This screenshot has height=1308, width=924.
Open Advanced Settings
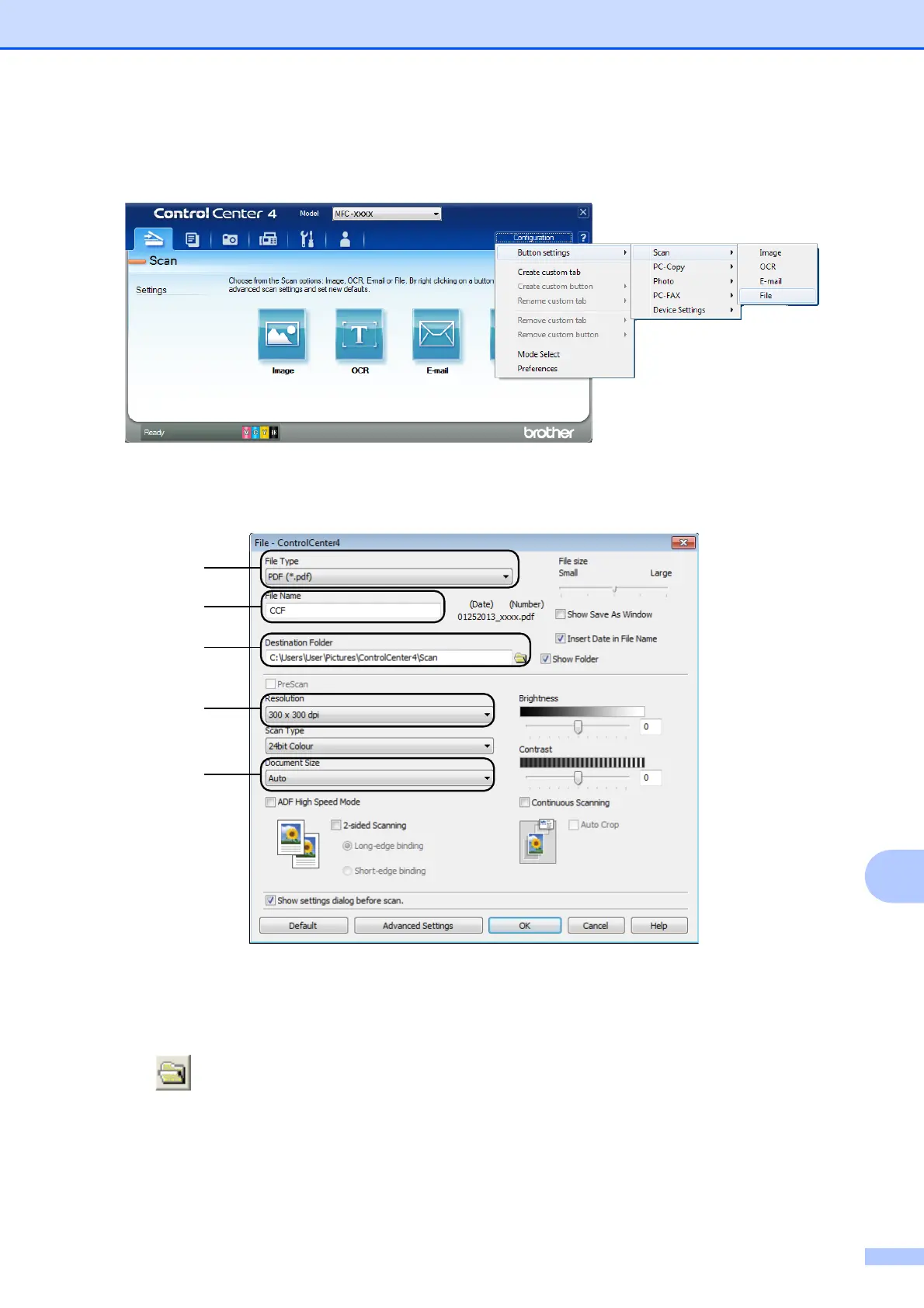point(418,926)
